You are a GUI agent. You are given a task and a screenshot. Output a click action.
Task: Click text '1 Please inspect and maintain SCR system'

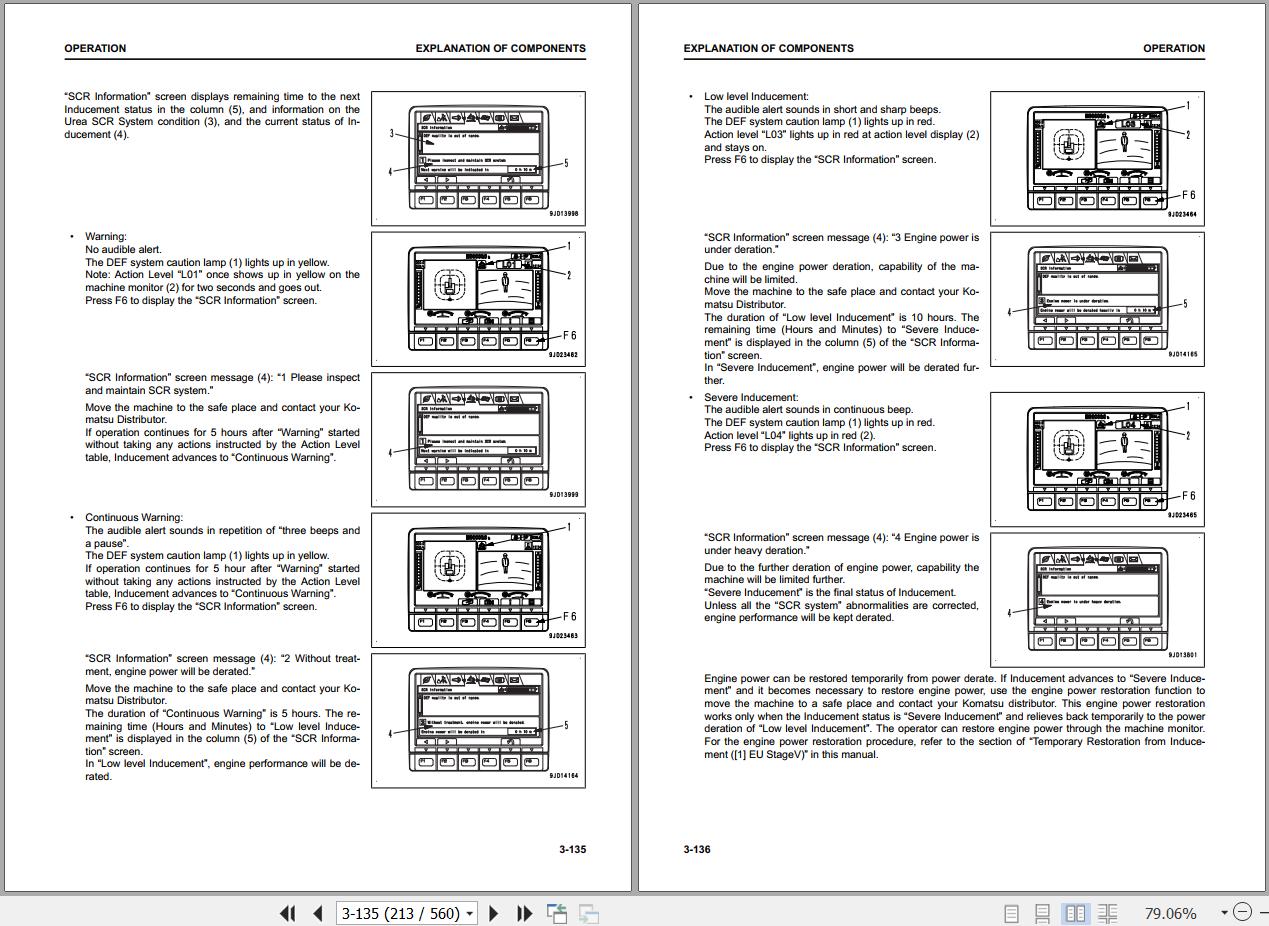222,384
